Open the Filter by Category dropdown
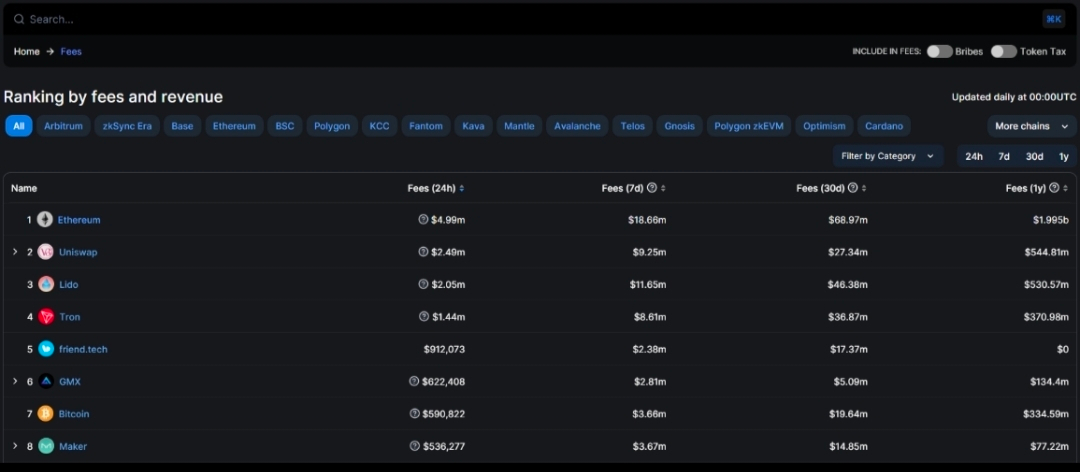 point(887,156)
